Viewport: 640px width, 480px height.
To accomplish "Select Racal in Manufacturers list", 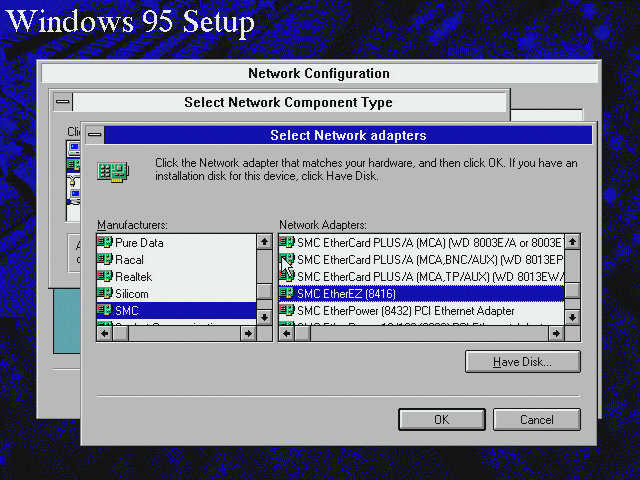I will 176,260.
